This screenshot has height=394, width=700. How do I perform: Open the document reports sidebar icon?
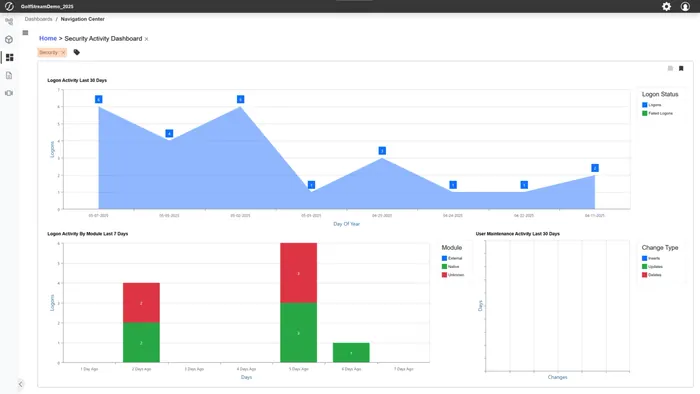9,75
